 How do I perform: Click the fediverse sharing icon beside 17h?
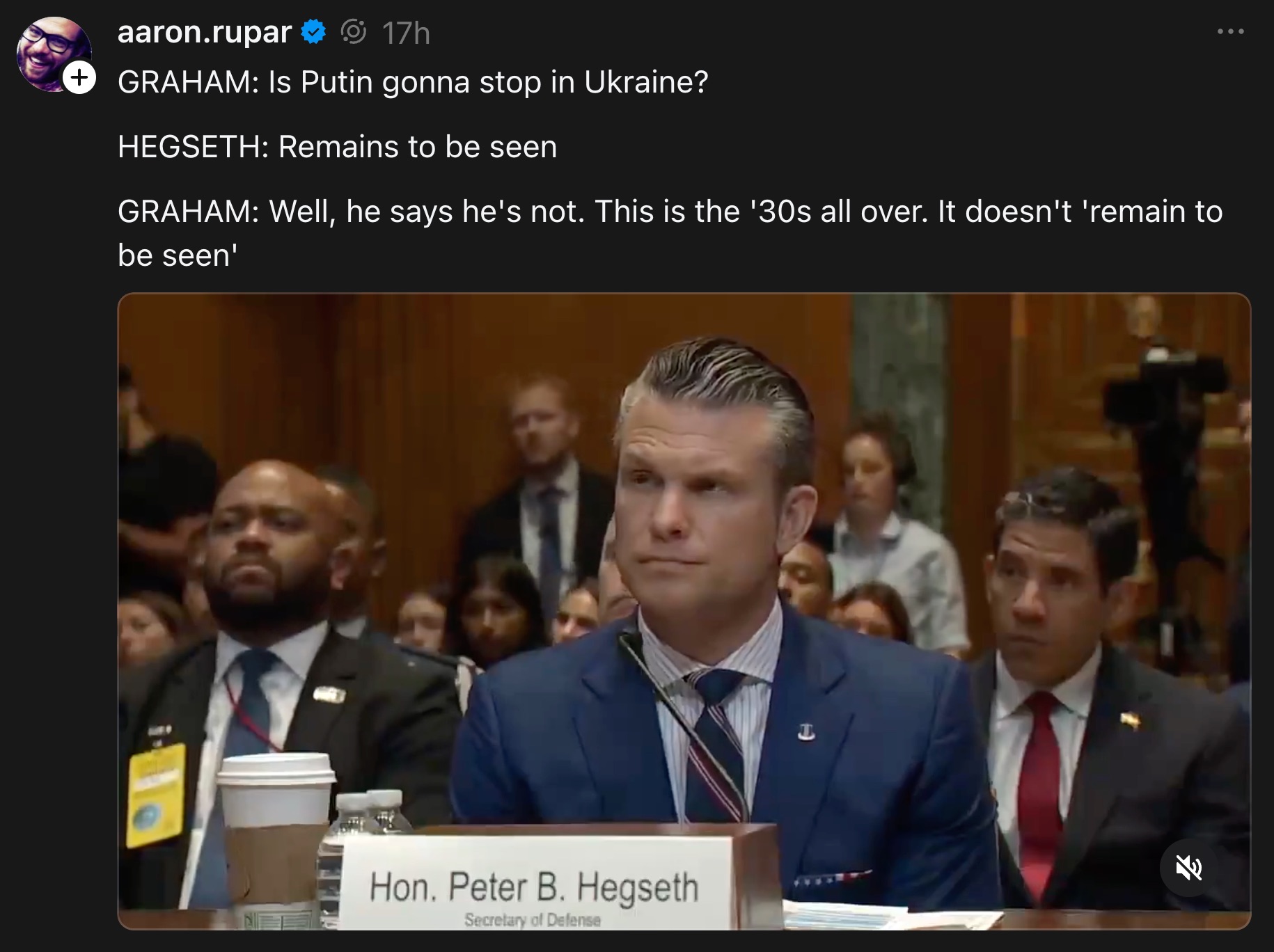(354, 32)
